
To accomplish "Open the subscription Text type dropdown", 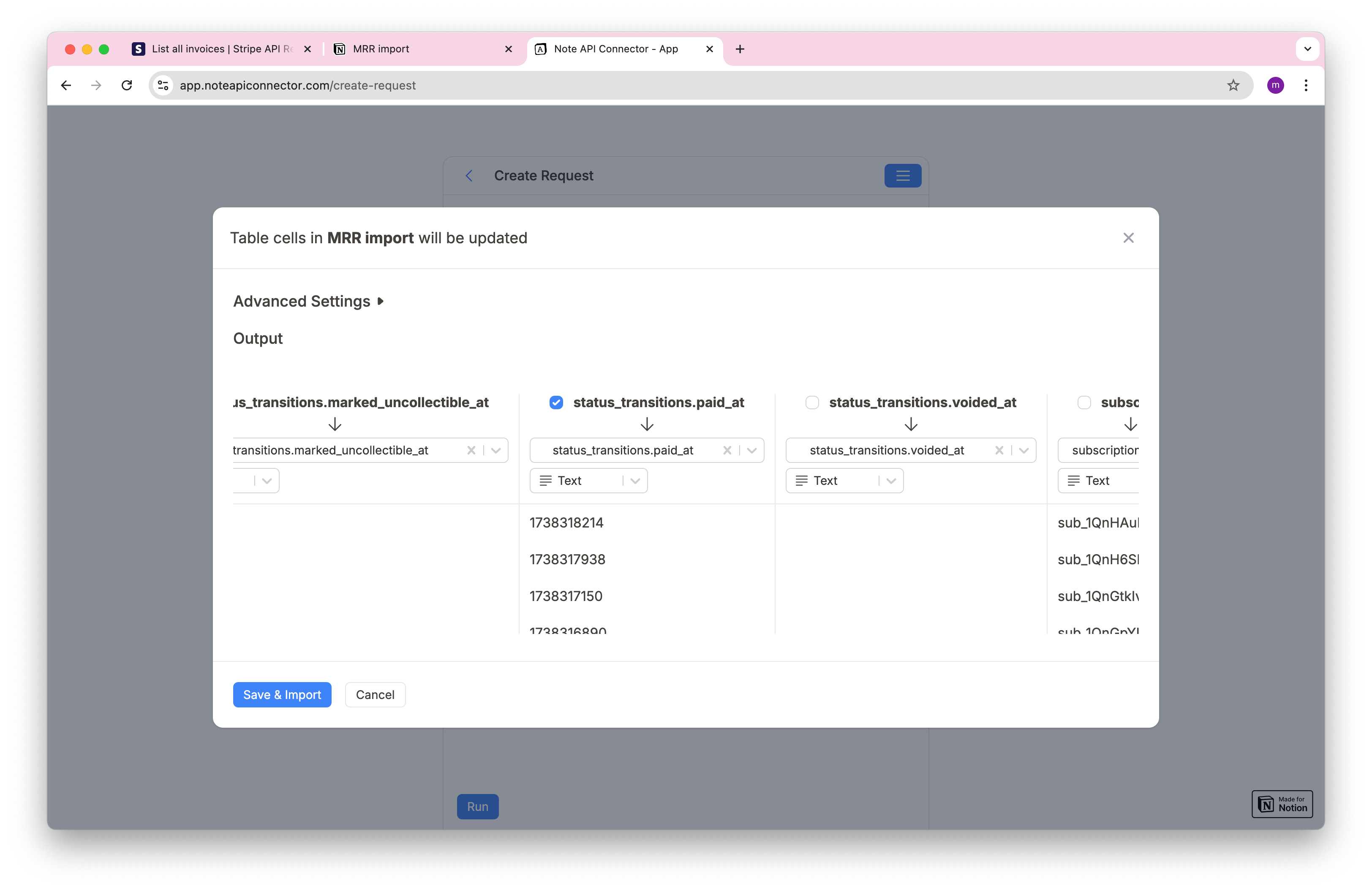I will [x=1098, y=481].
